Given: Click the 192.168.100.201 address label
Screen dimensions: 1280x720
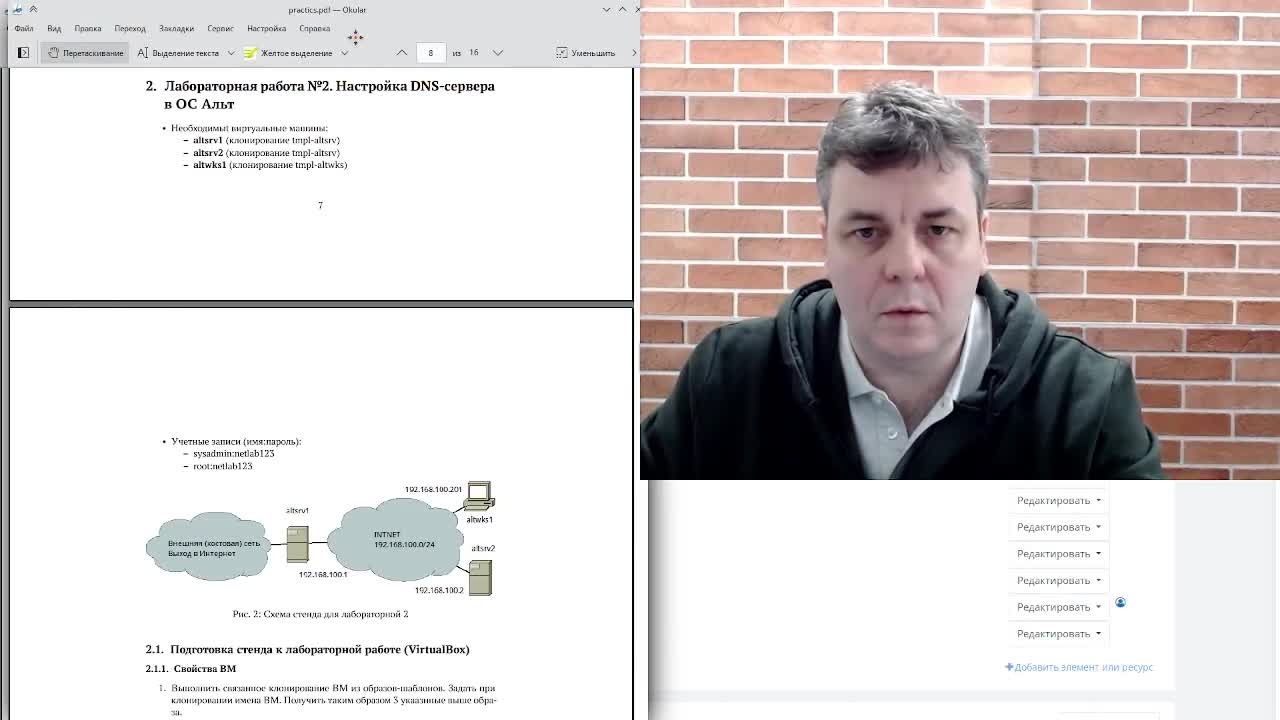Looking at the screenshot, I should [433, 489].
